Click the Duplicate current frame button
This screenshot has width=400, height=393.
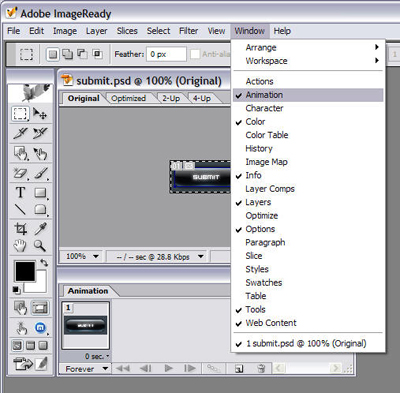[239, 368]
